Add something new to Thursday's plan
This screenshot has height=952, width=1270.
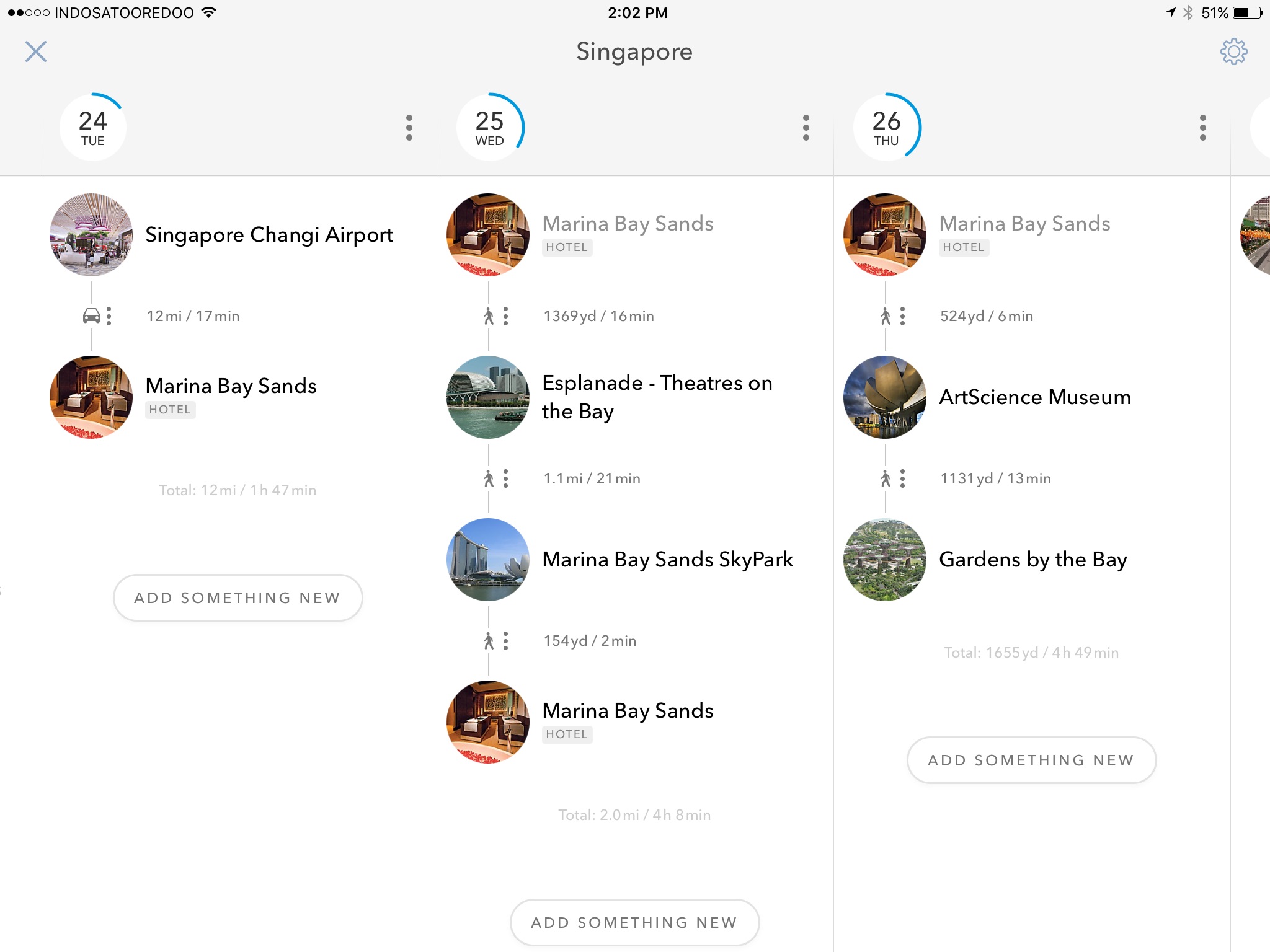click(x=1031, y=760)
